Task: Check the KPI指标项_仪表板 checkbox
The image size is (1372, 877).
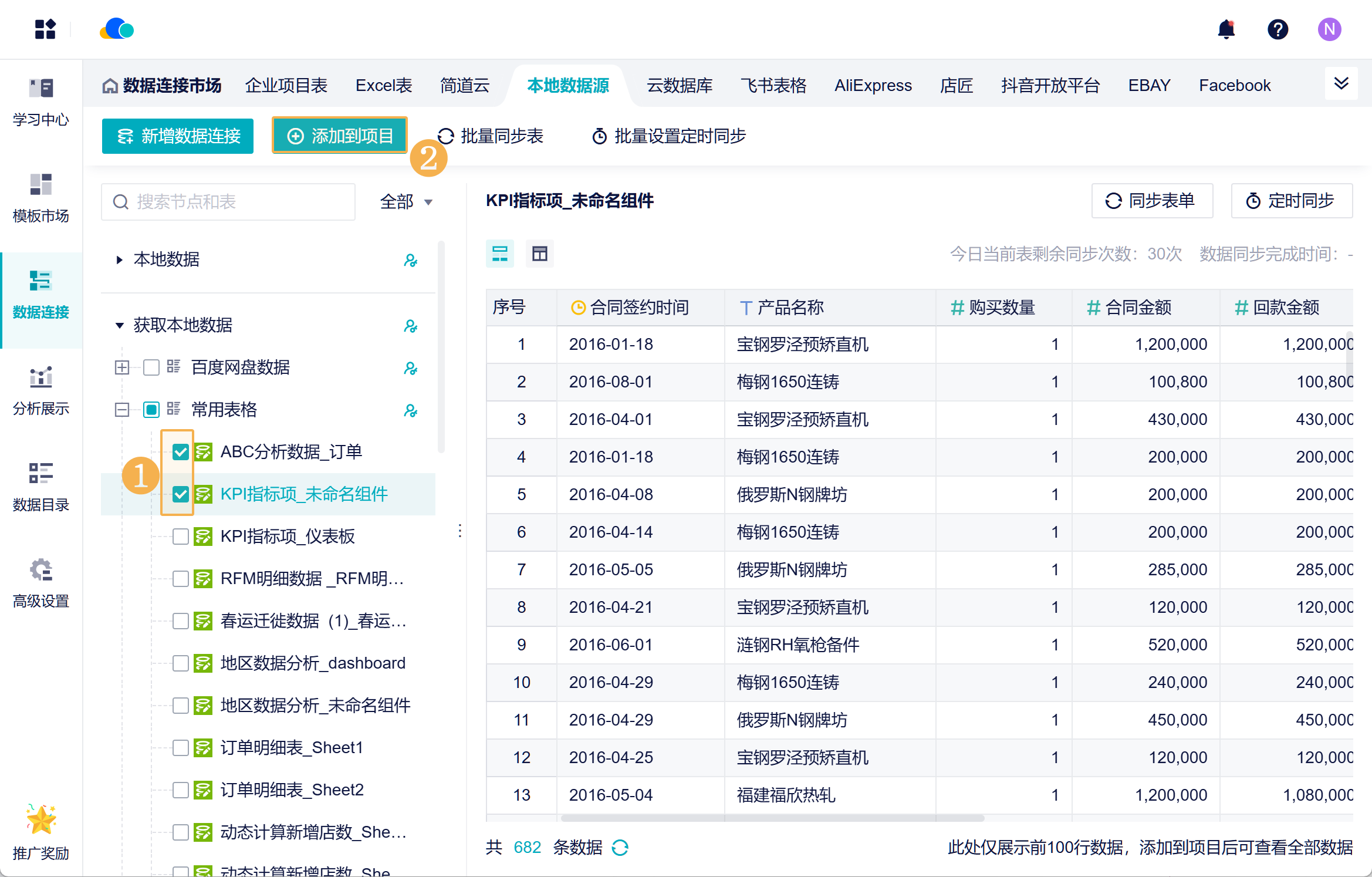Action: click(181, 537)
